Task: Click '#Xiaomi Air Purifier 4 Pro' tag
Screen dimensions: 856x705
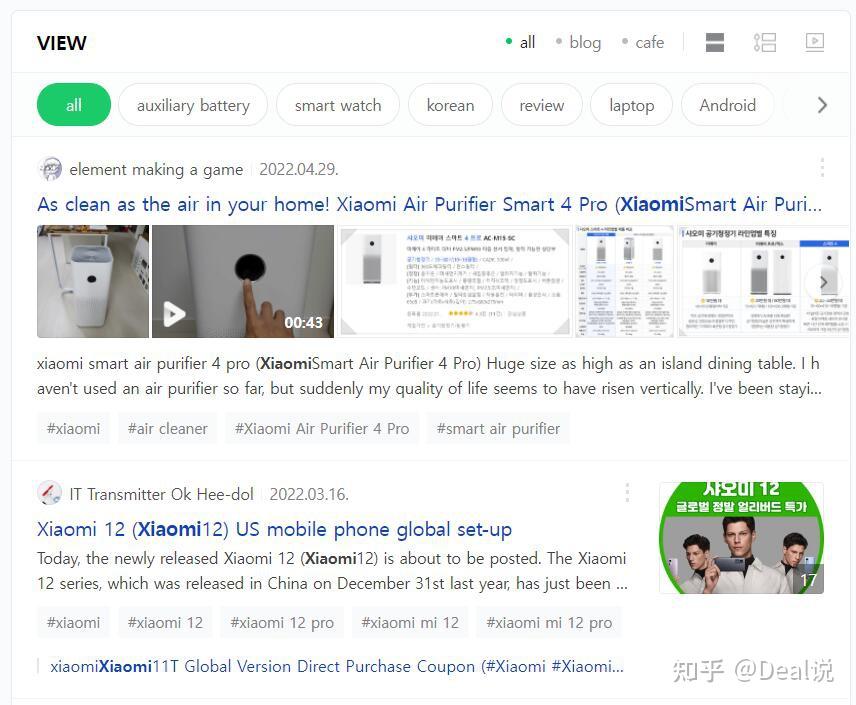Action: click(322, 429)
